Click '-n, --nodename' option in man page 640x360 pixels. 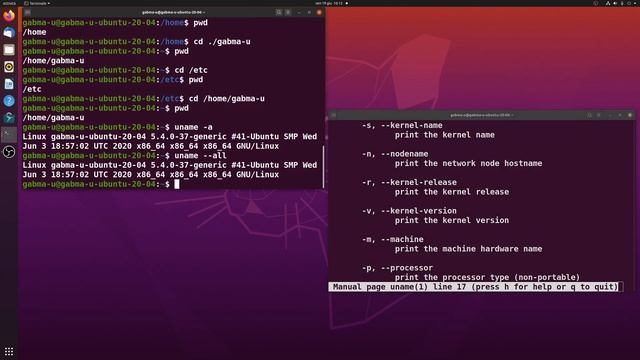coord(395,154)
